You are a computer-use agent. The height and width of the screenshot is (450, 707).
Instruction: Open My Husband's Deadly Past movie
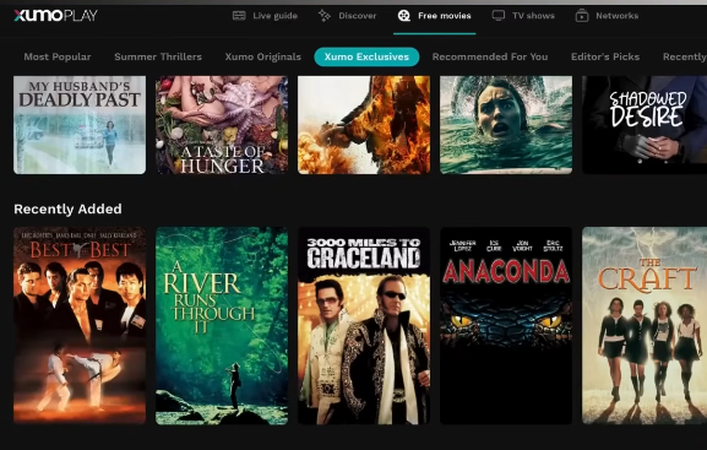click(79, 125)
